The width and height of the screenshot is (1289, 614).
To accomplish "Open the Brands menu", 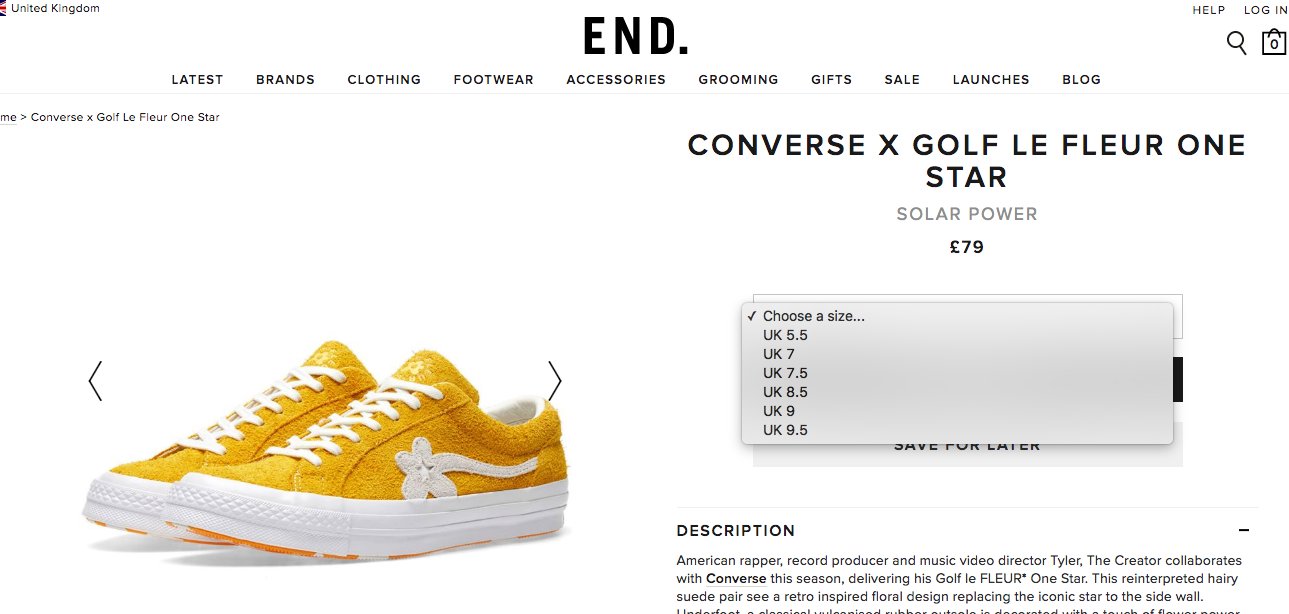I will click(x=285, y=80).
